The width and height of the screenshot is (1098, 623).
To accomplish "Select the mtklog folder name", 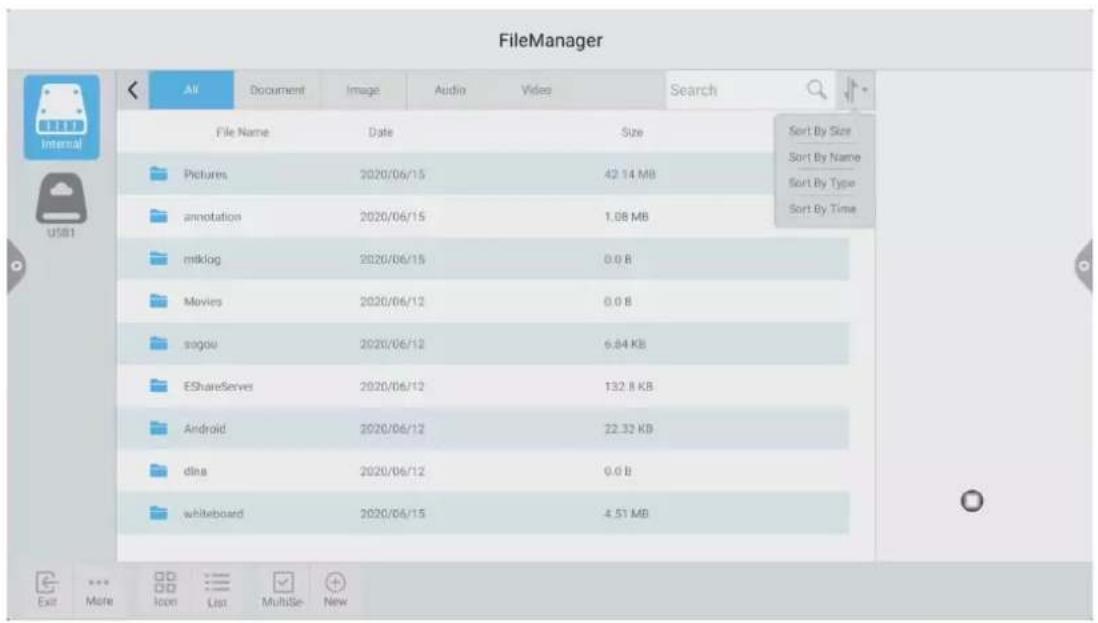I will 202,259.
